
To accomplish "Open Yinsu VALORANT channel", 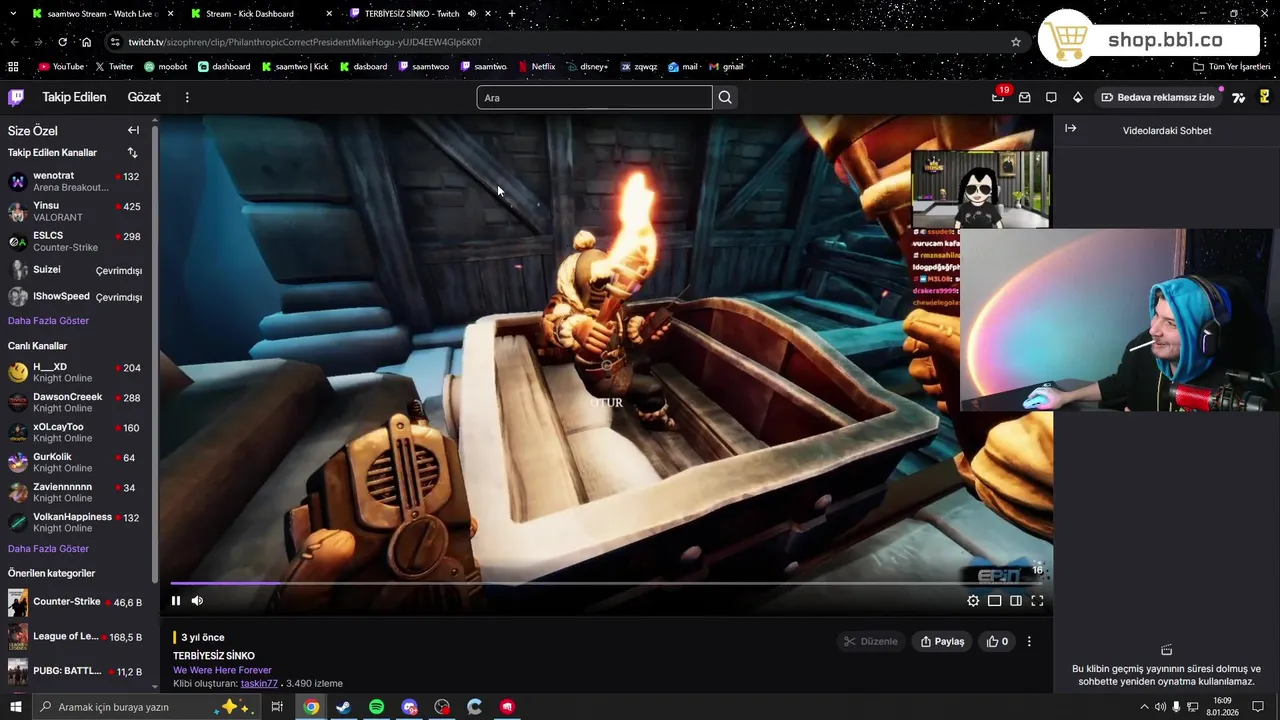I will tap(75, 211).
